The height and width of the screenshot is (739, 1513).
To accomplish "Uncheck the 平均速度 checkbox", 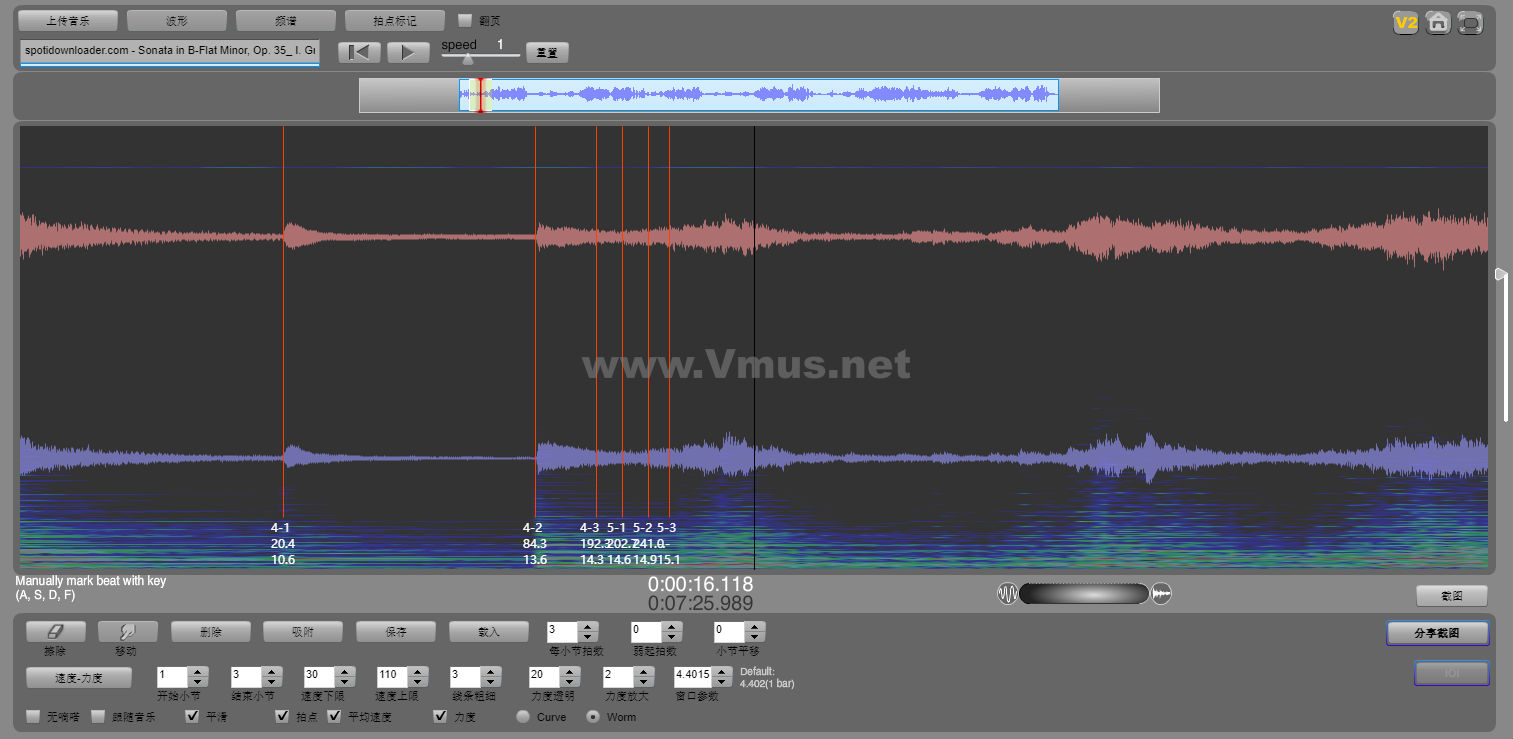I will [x=334, y=717].
